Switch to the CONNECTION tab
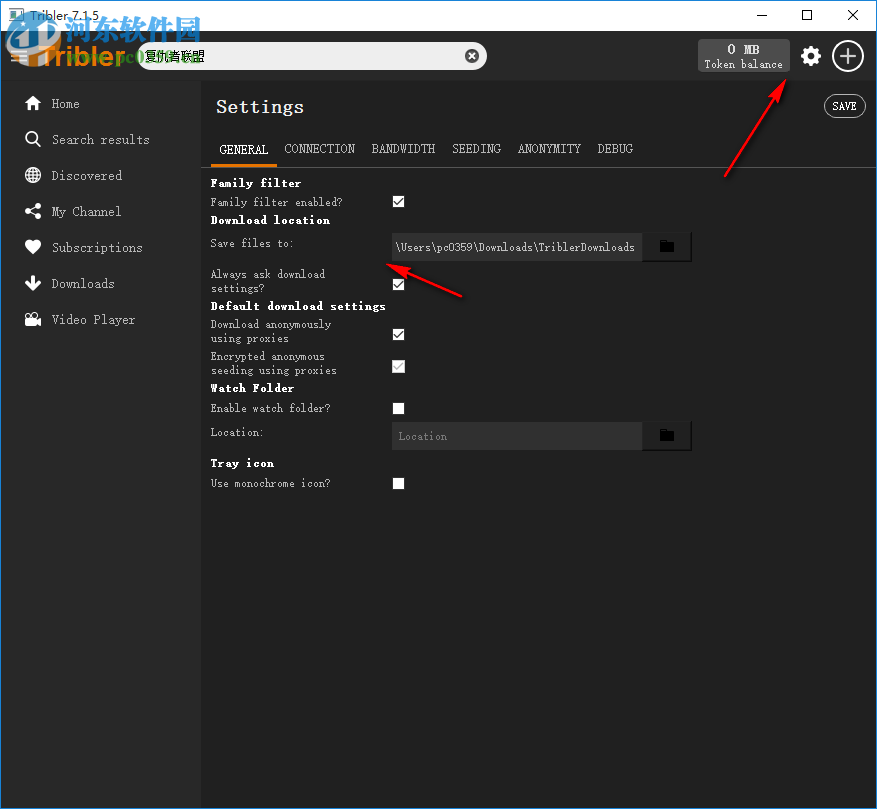The width and height of the screenshot is (877, 809). click(x=319, y=149)
